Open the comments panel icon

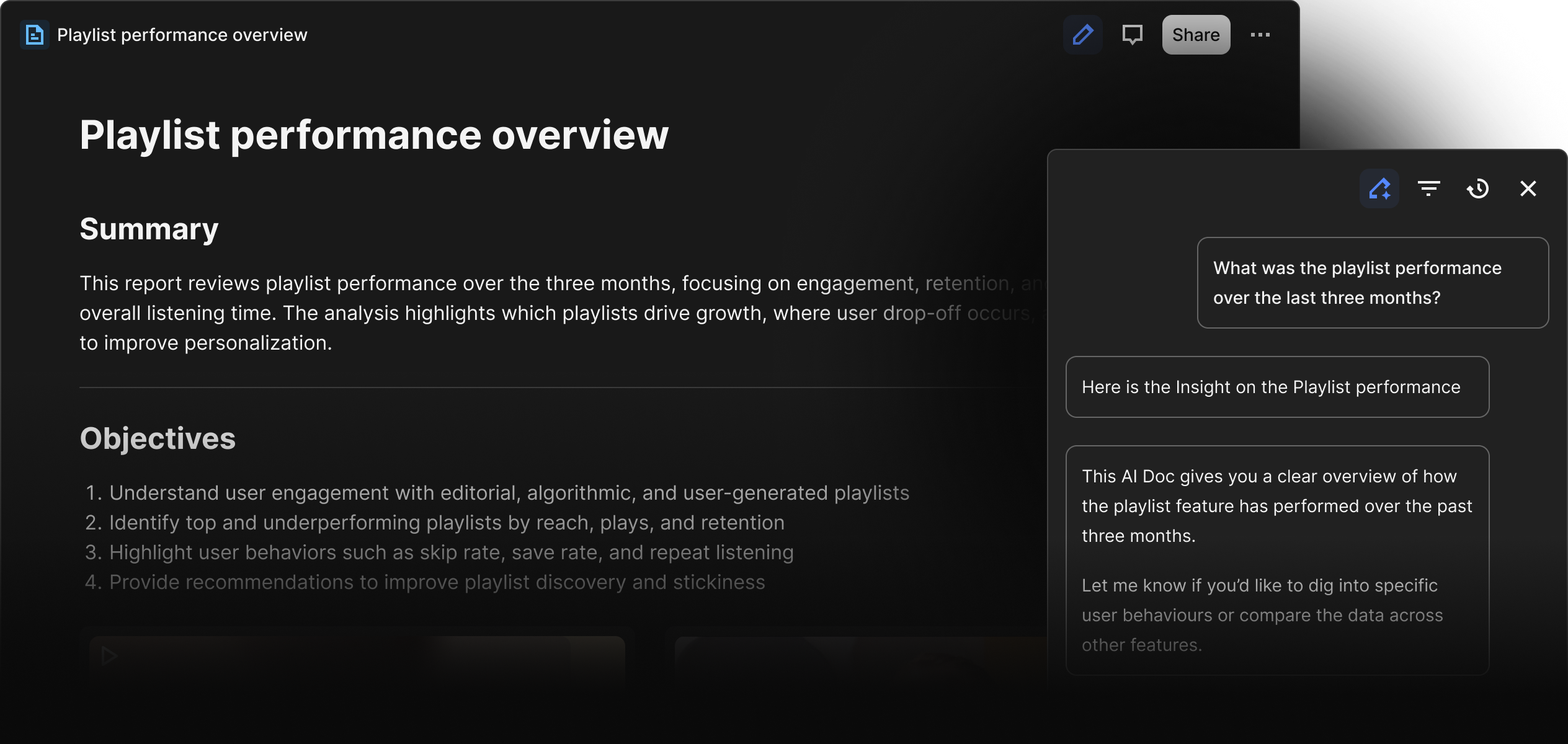point(1132,35)
